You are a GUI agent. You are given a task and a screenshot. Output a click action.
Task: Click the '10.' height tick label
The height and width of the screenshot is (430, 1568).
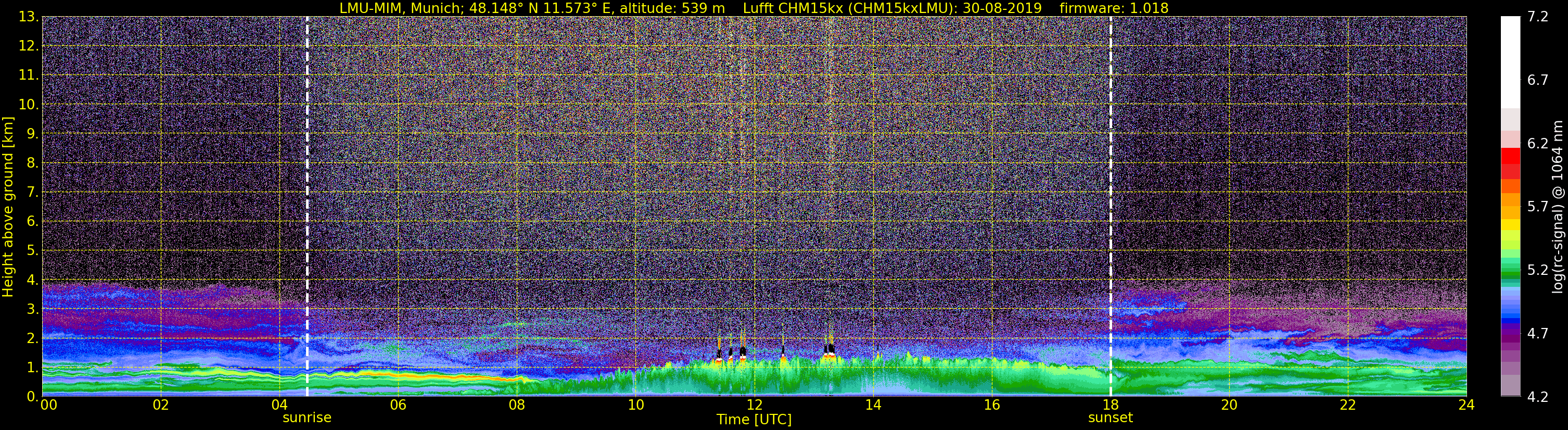coord(29,104)
